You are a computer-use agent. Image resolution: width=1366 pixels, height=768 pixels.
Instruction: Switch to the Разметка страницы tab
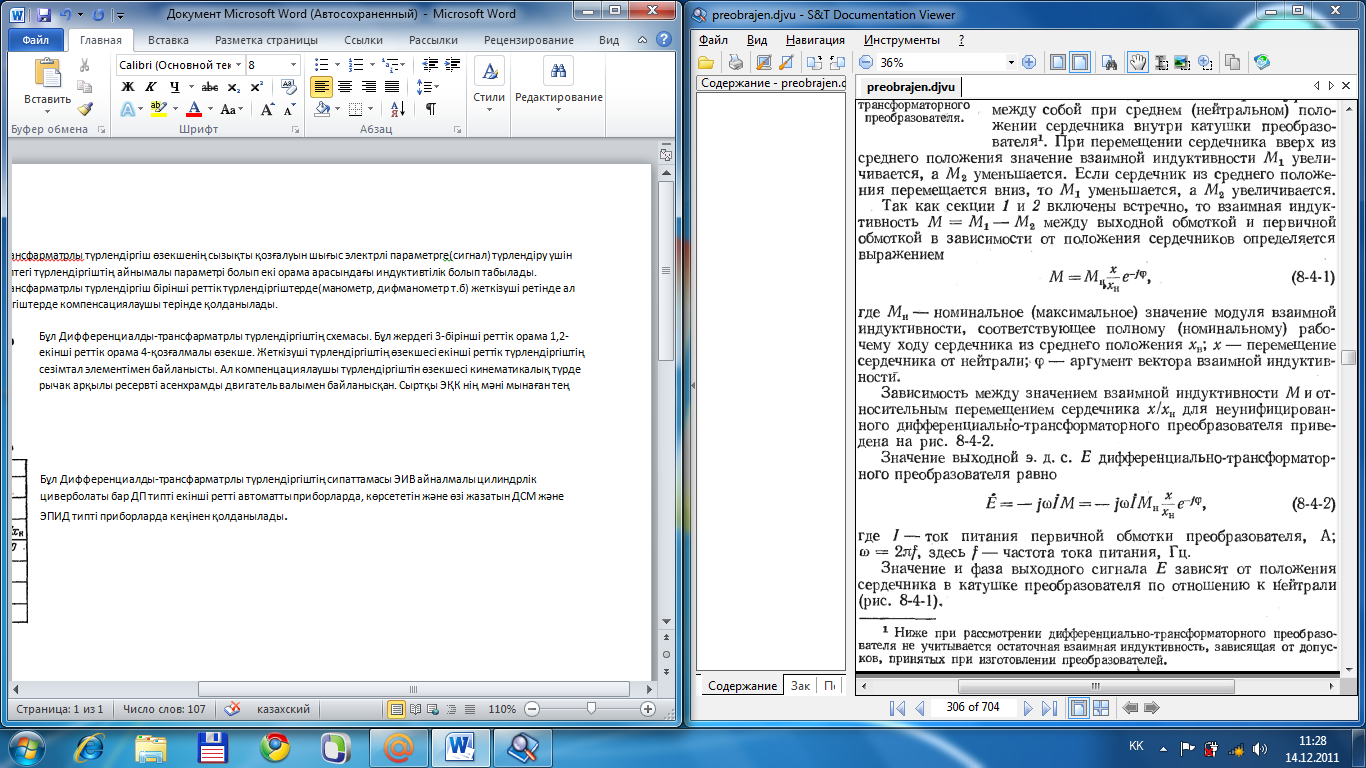tap(266, 41)
